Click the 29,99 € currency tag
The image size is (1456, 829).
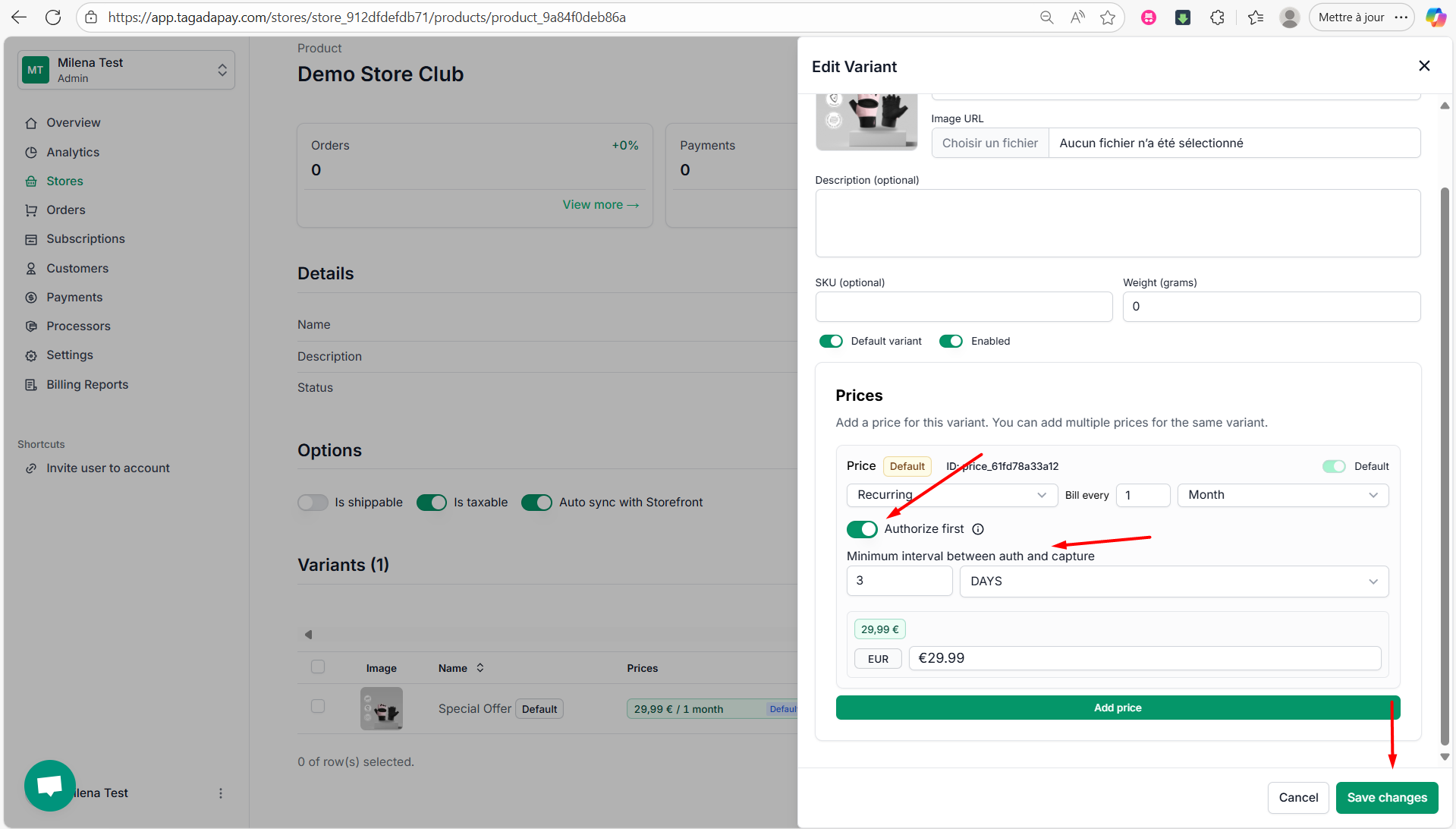[879, 629]
